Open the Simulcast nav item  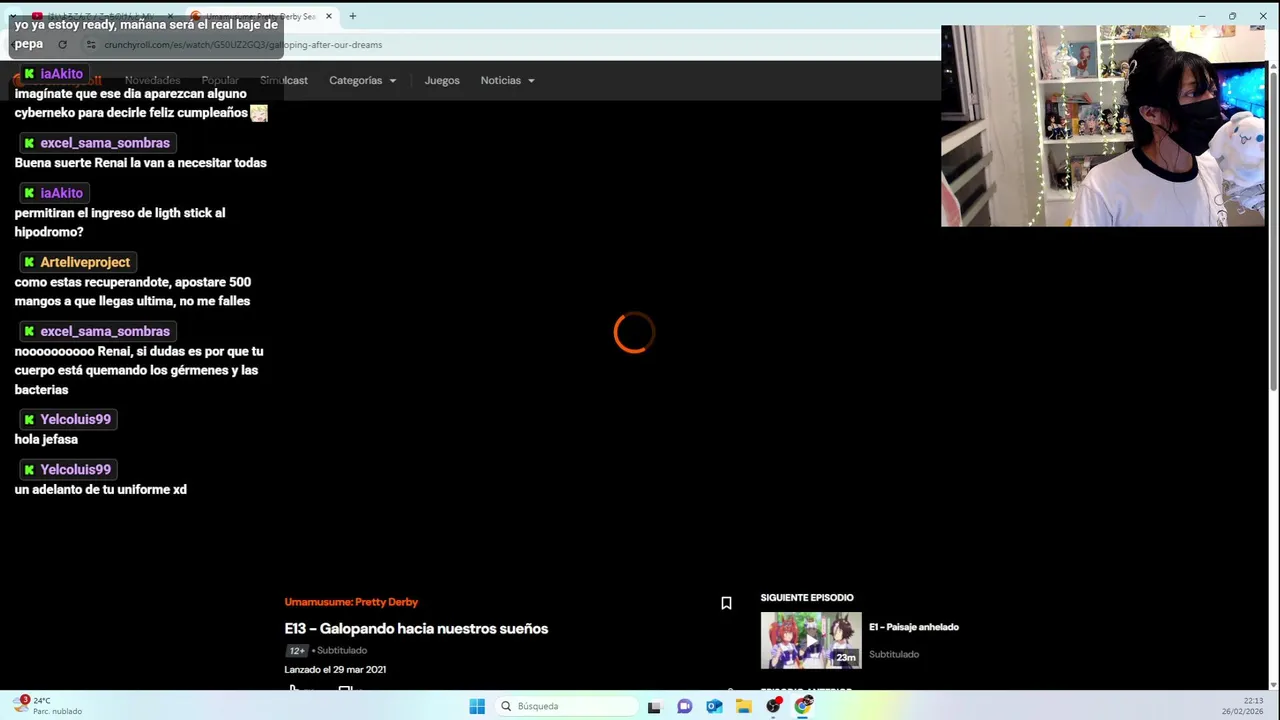(284, 80)
